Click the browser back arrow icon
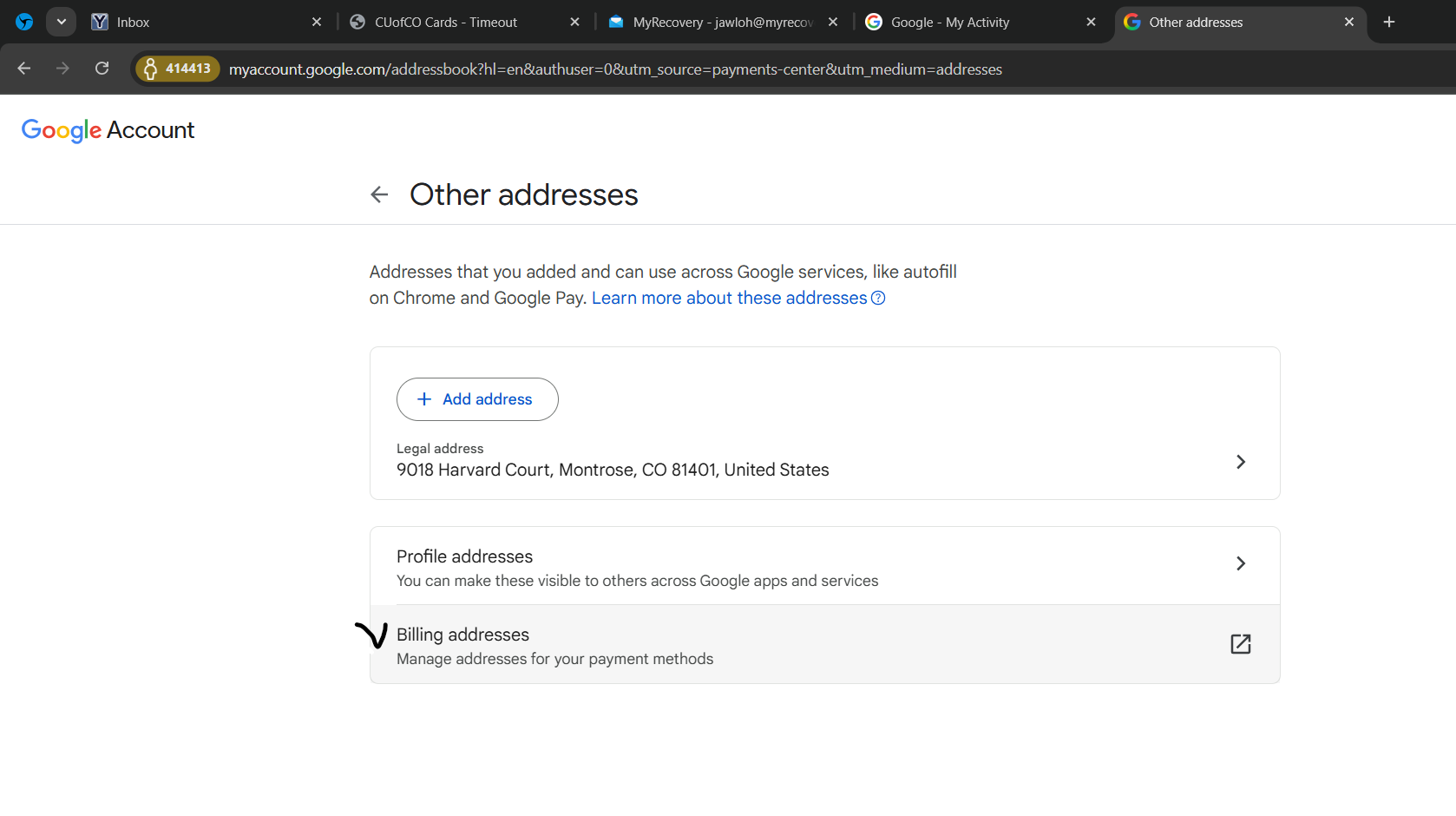Viewport: 1456px width, 816px height. click(24, 69)
